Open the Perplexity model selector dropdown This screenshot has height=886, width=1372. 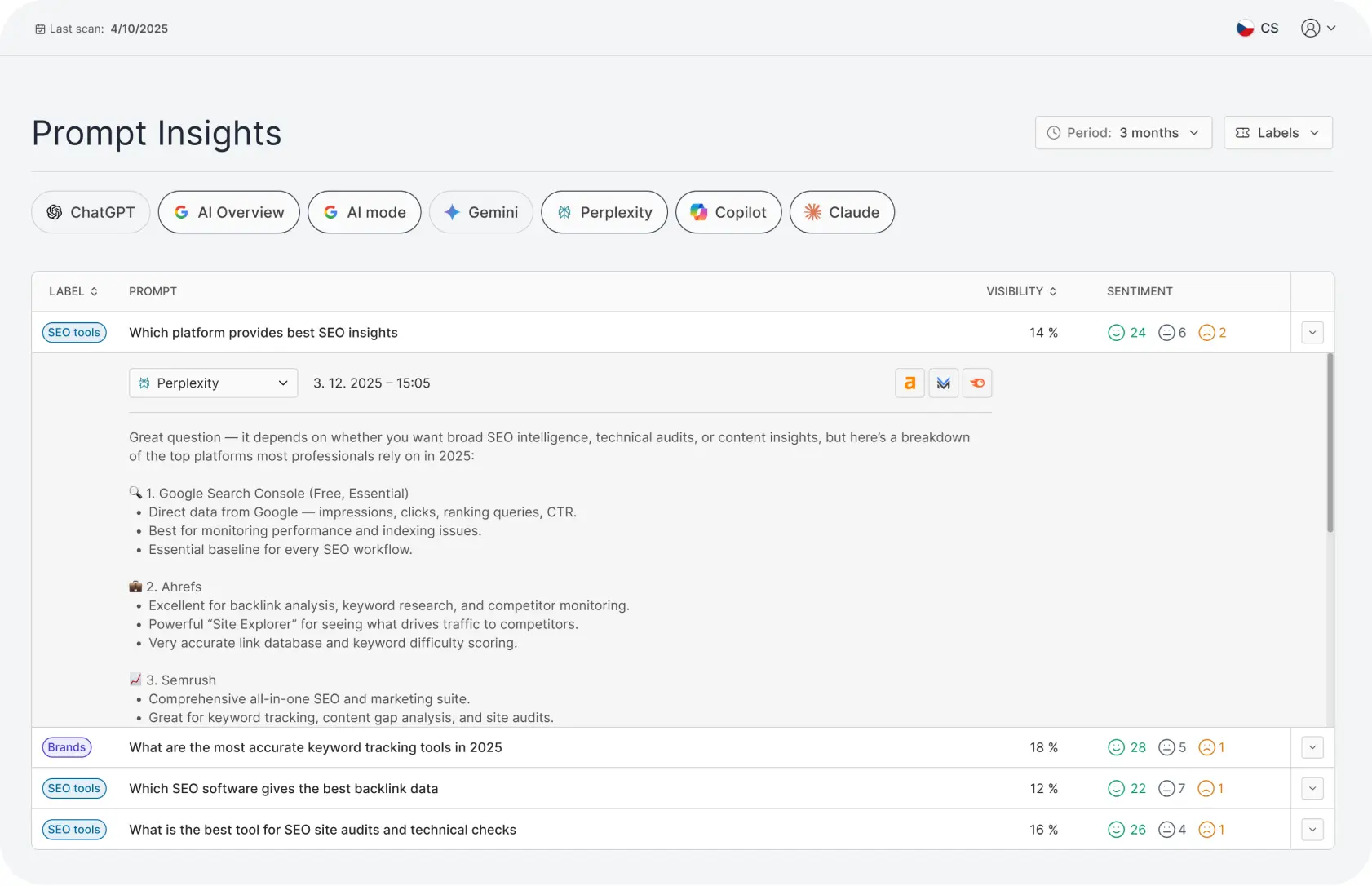click(x=213, y=383)
